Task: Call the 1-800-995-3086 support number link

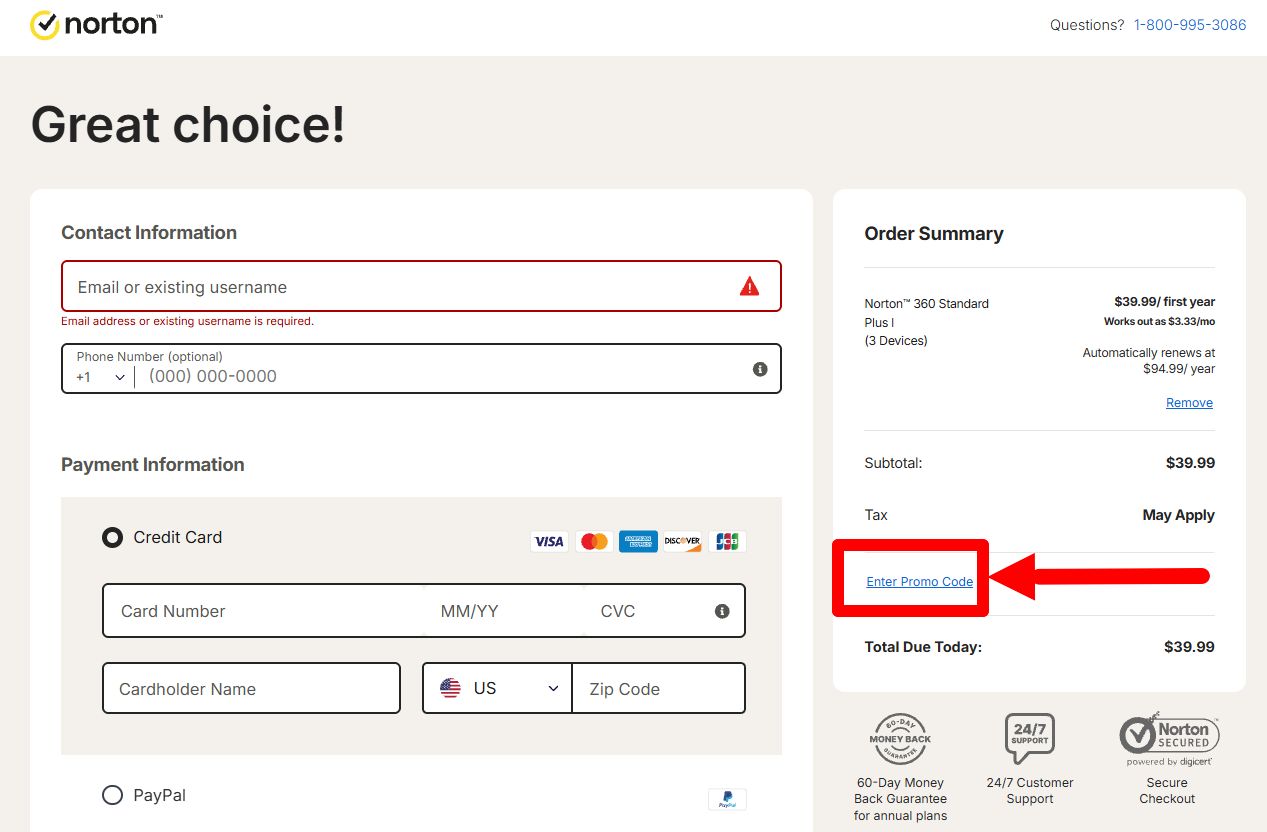Action: coord(1189,25)
